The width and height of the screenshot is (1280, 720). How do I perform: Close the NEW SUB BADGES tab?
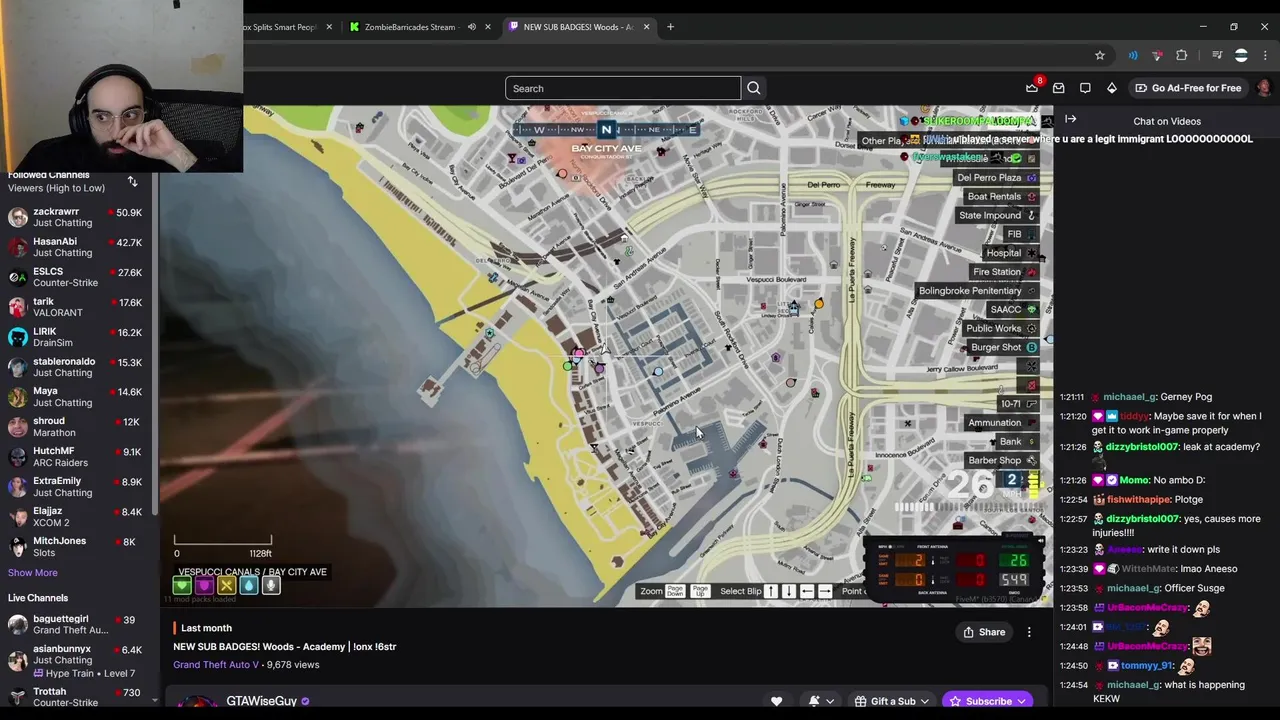647,27
